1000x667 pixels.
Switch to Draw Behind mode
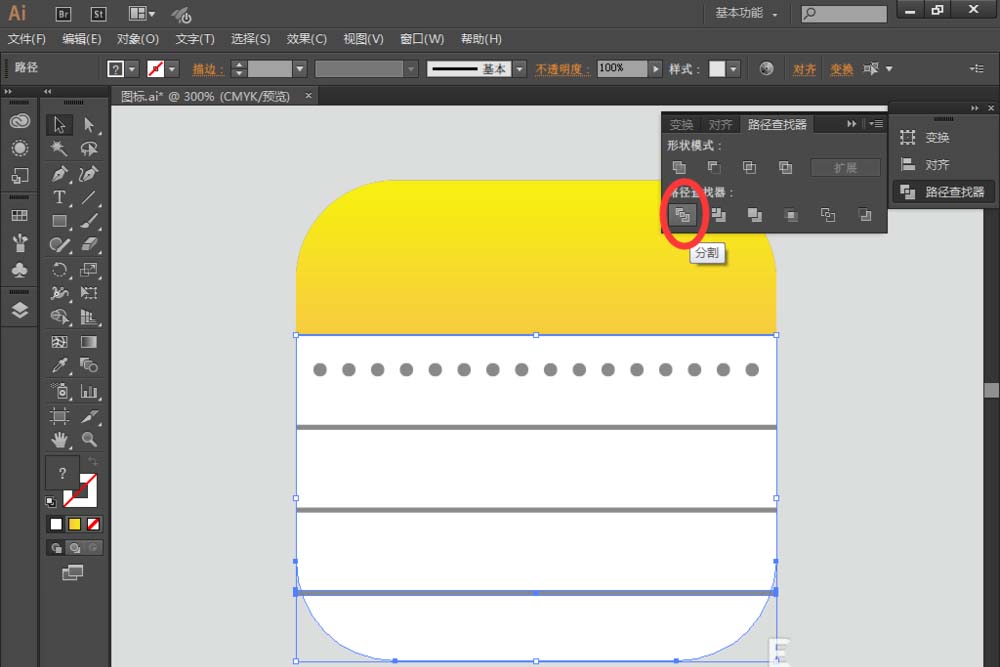(75, 548)
